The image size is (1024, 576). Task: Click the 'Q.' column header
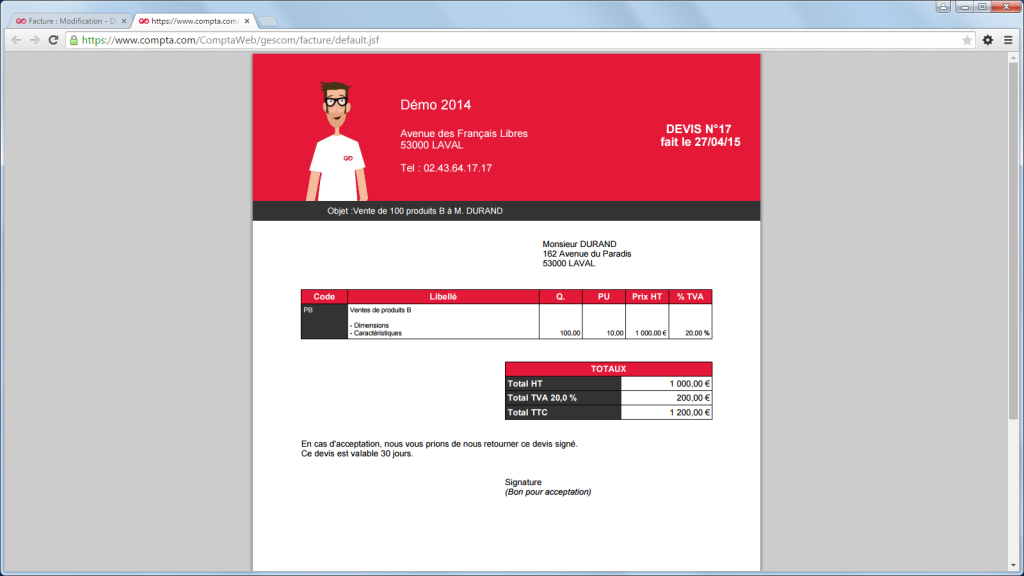(560, 296)
